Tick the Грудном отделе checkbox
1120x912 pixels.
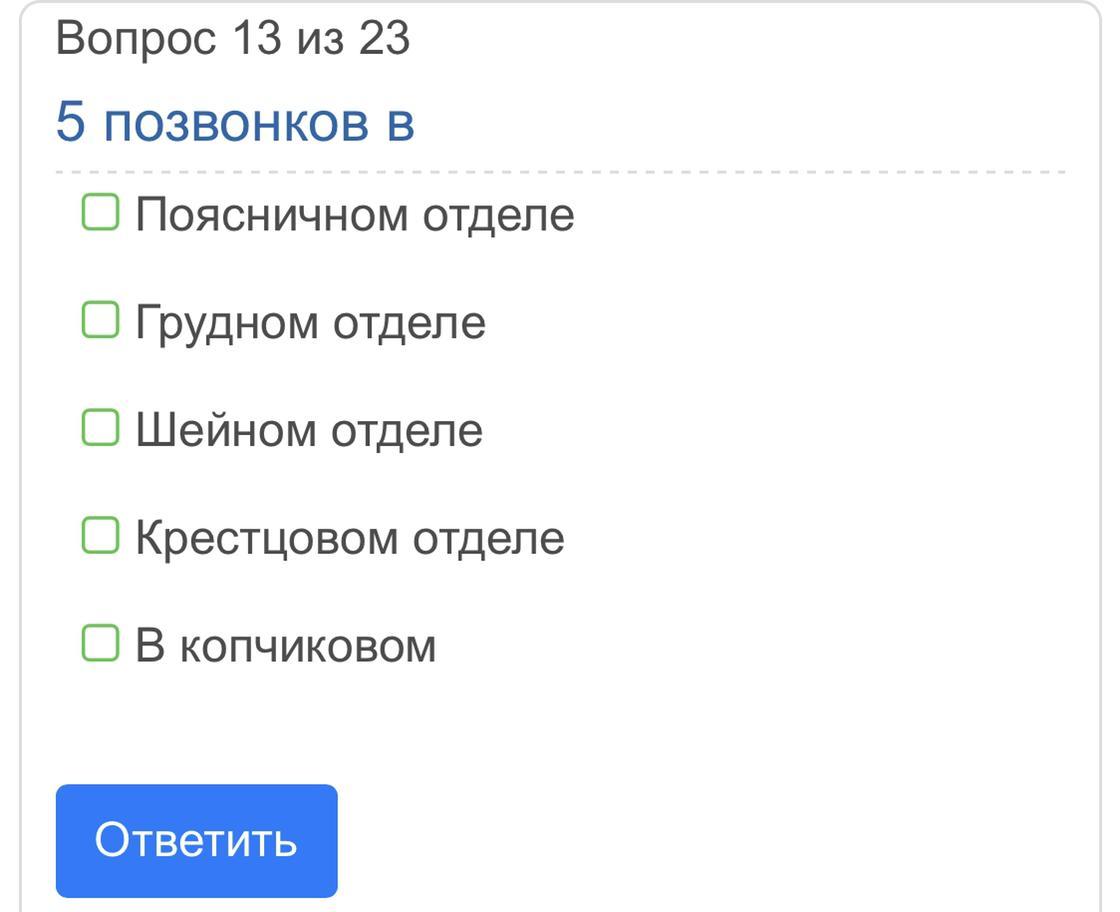(100, 320)
